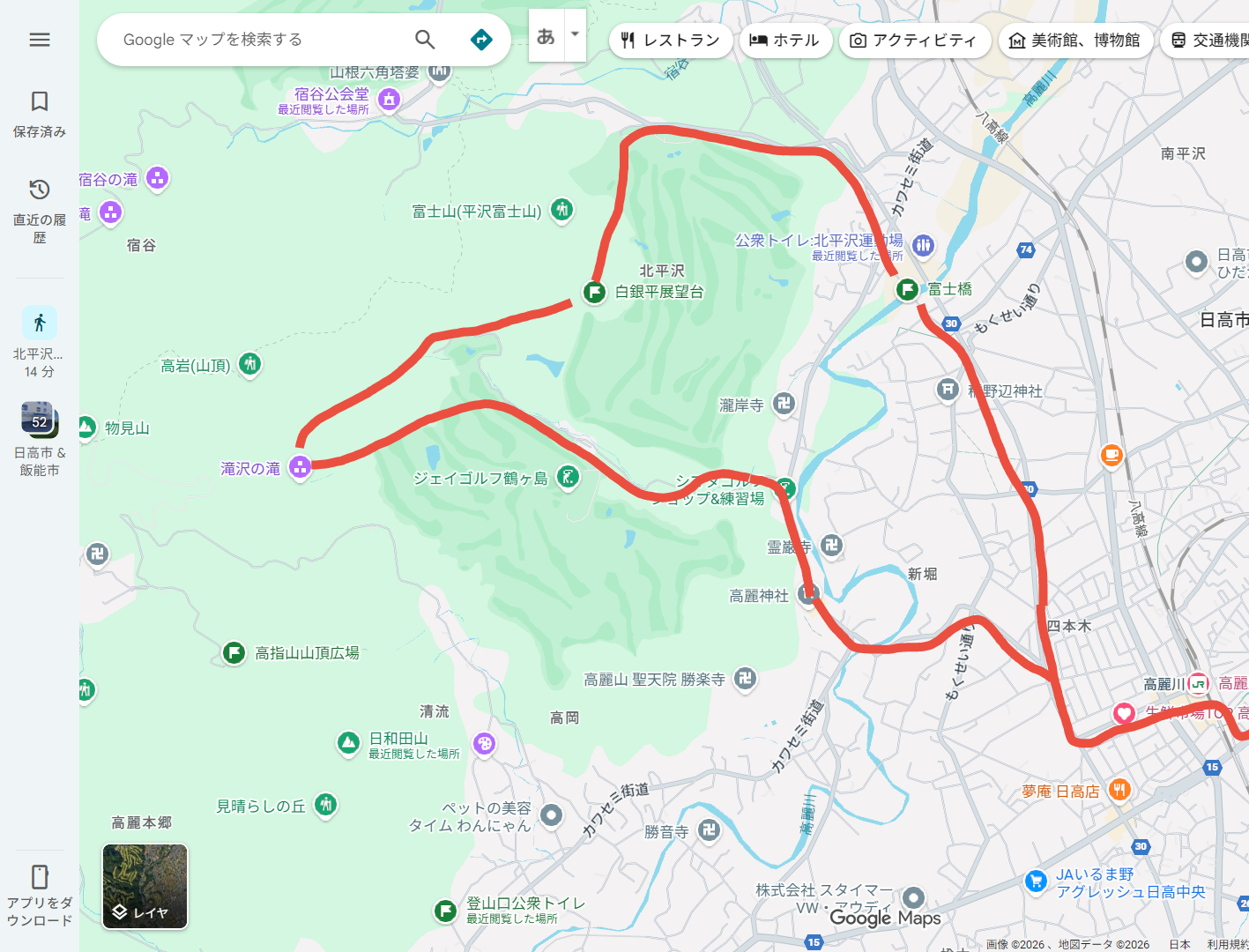
Task: Filter map by ホテル chip
Action: click(x=785, y=41)
